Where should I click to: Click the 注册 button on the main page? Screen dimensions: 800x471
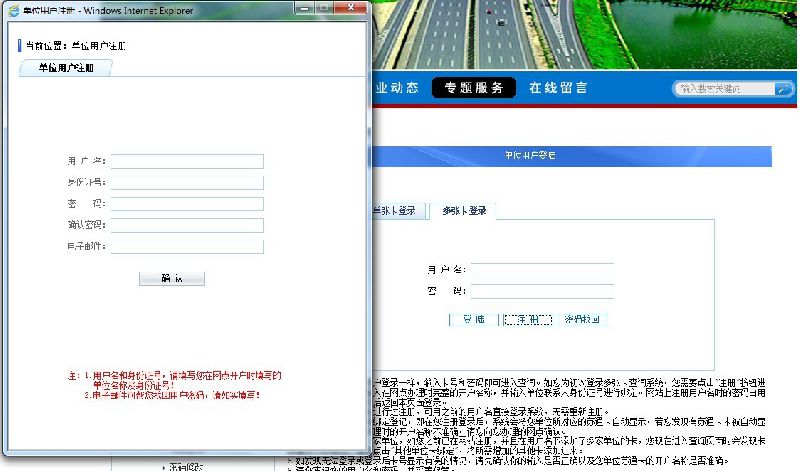tap(528, 319)
